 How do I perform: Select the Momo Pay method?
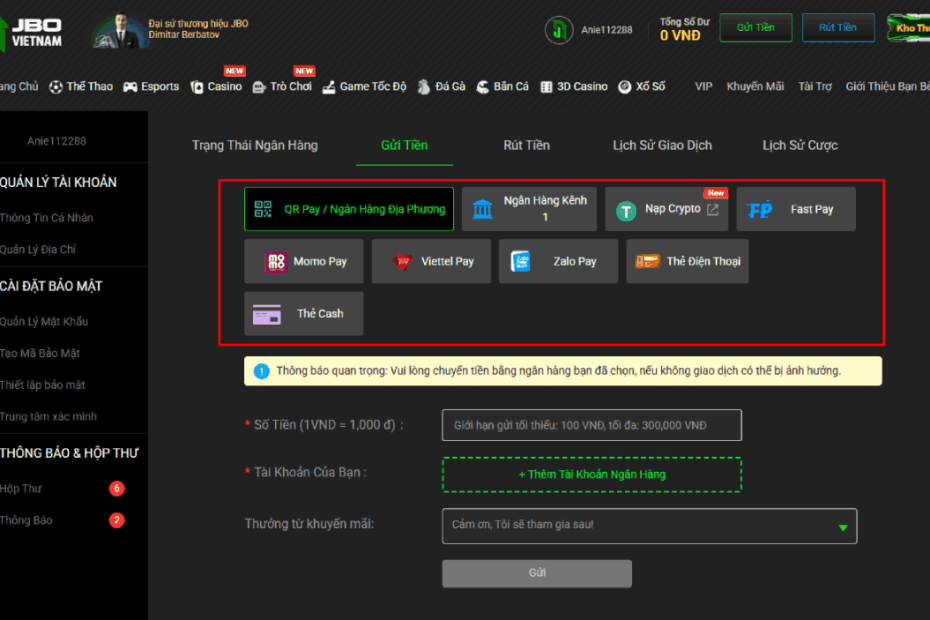click(x=304, y=261)
